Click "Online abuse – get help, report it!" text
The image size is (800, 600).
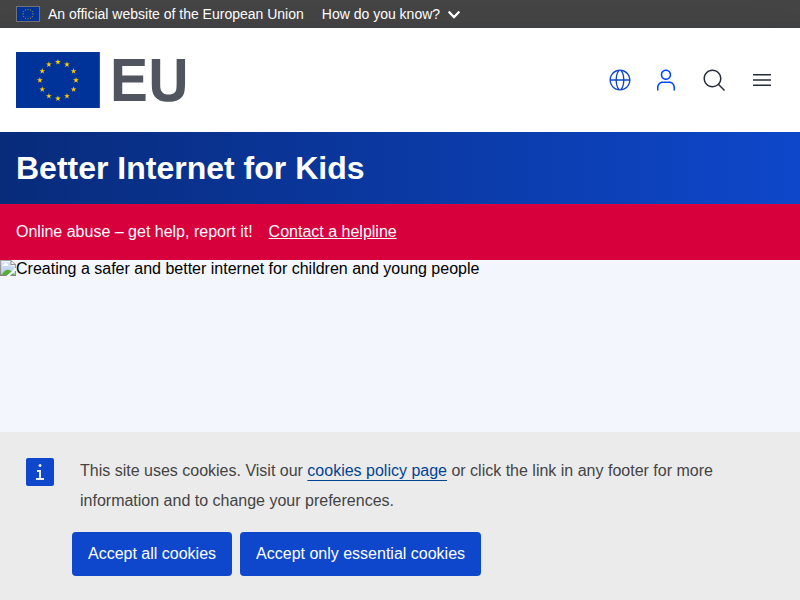(x=134, y=231)
